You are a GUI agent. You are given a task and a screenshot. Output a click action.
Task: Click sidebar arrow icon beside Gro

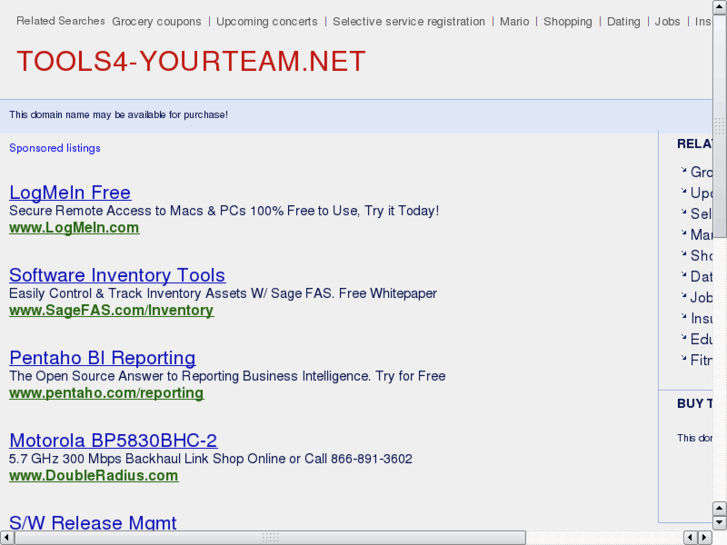pyautogui.click(x=683, y=170)
